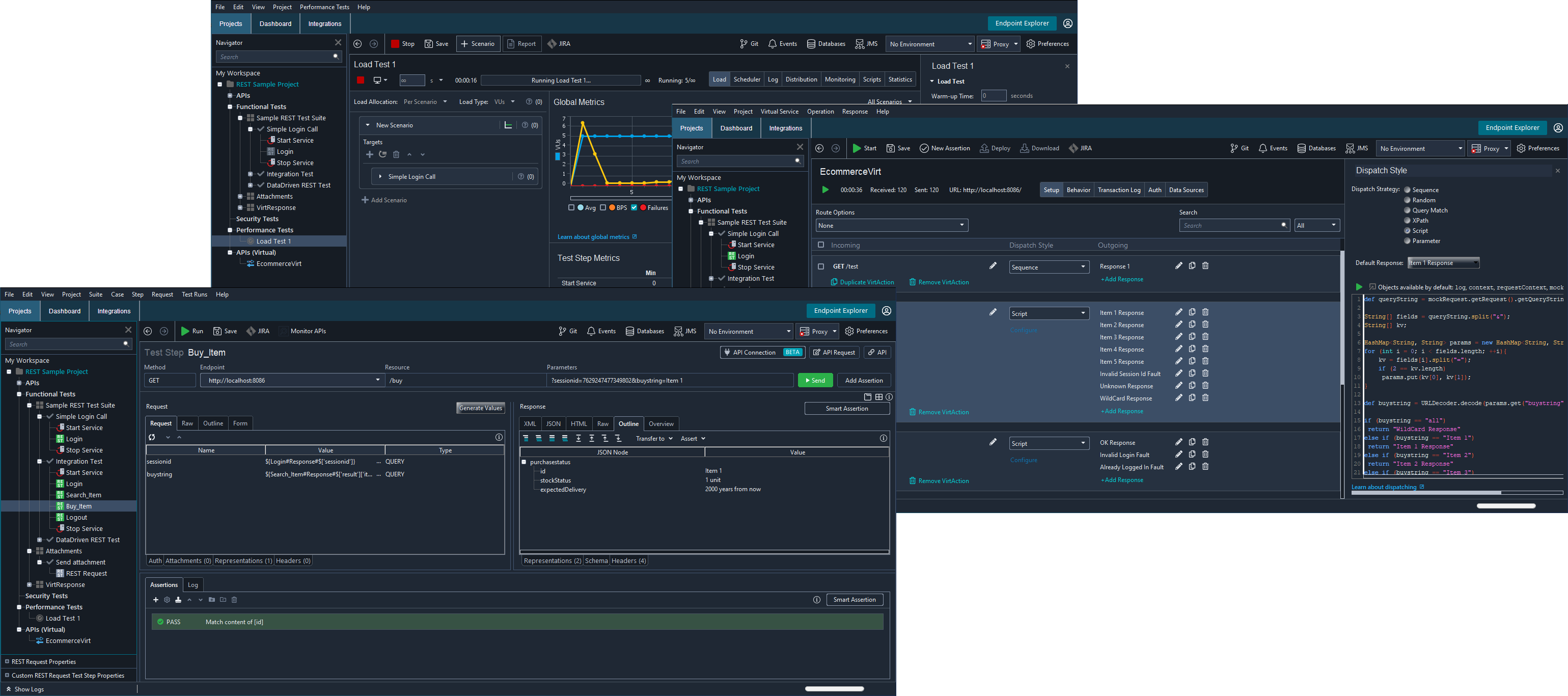
Task: Open Load Type VUs dropdown
Action: click(505, 102)
